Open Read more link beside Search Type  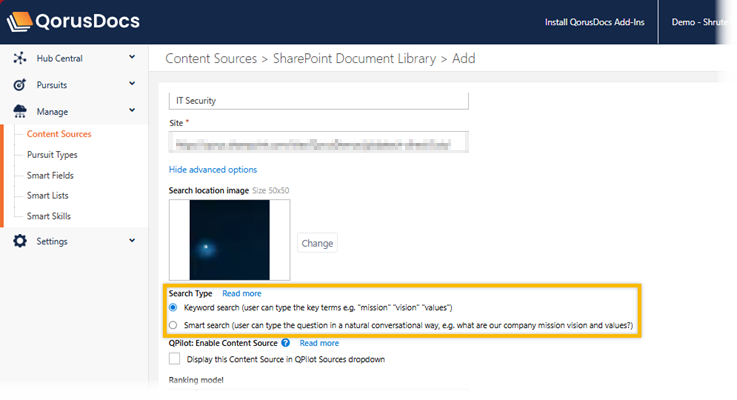242,293
